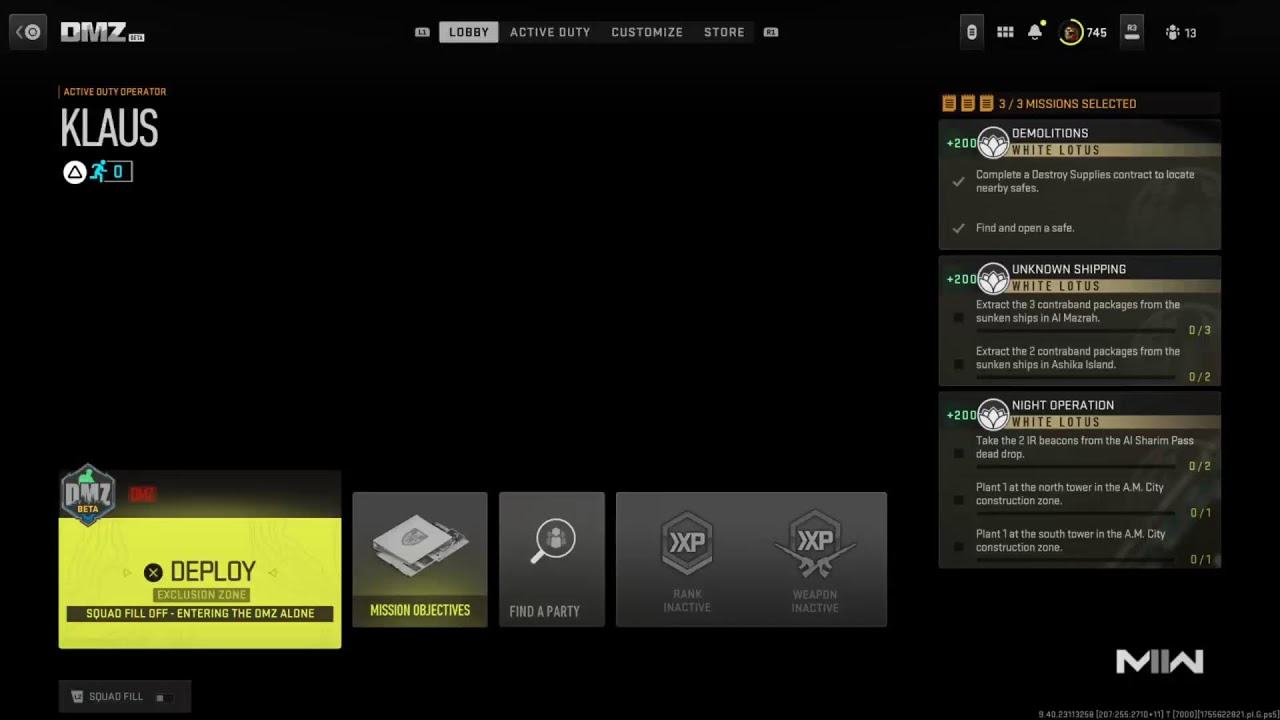Click the triangle button prompt under KLAUS
This screenshot has height=720, width=1280.
tap(75, 172)
